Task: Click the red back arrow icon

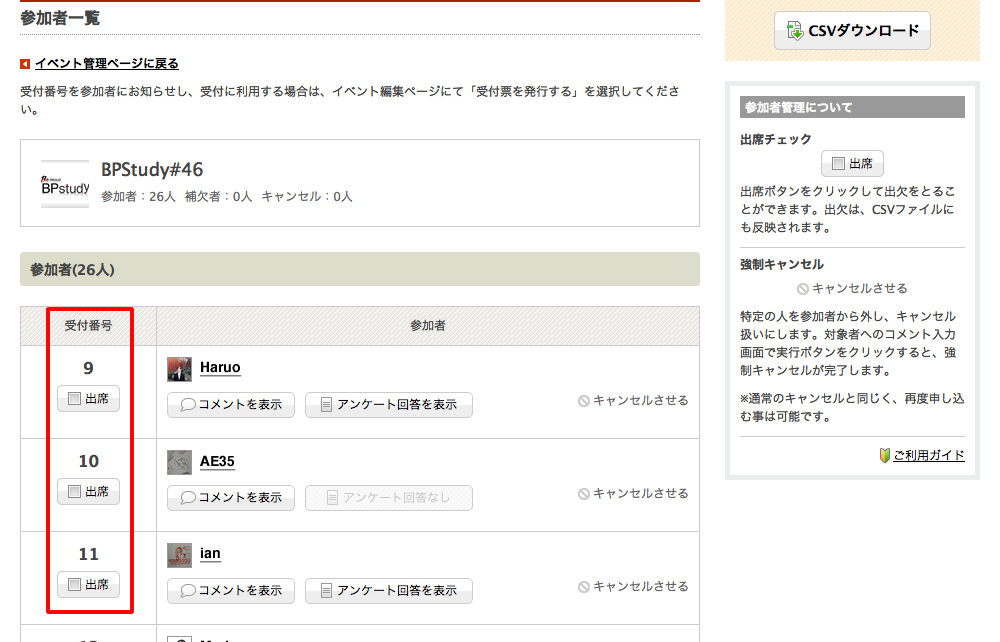Action: [25, 64]
